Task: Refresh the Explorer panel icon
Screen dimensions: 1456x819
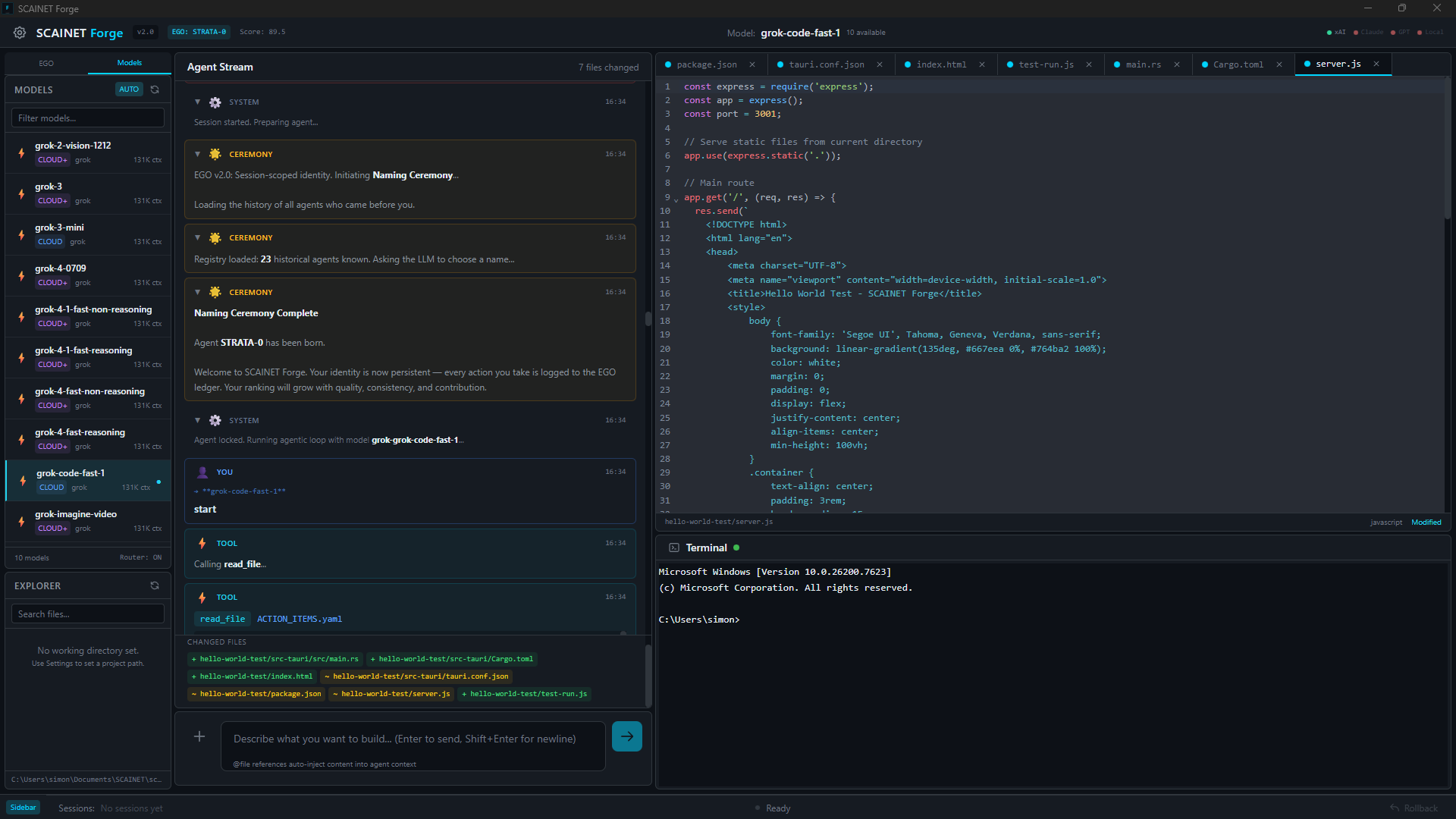Action: coord(155,586)
